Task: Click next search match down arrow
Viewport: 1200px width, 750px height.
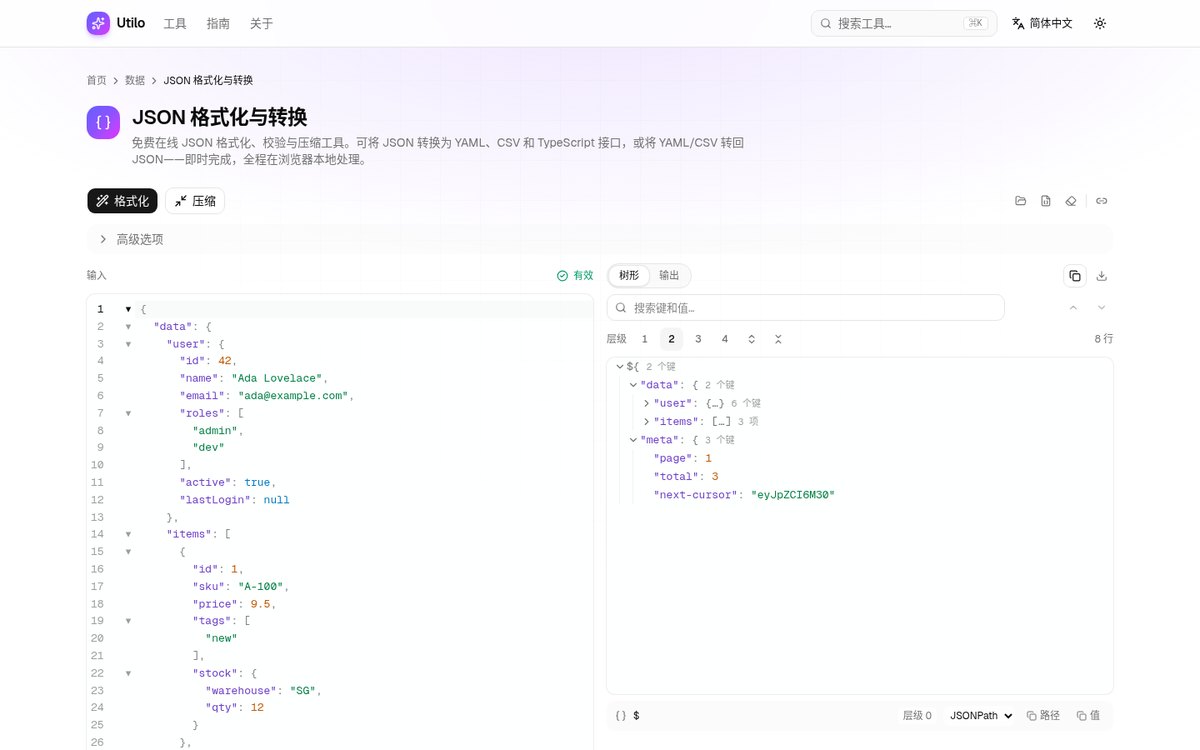Action: 1101,307
